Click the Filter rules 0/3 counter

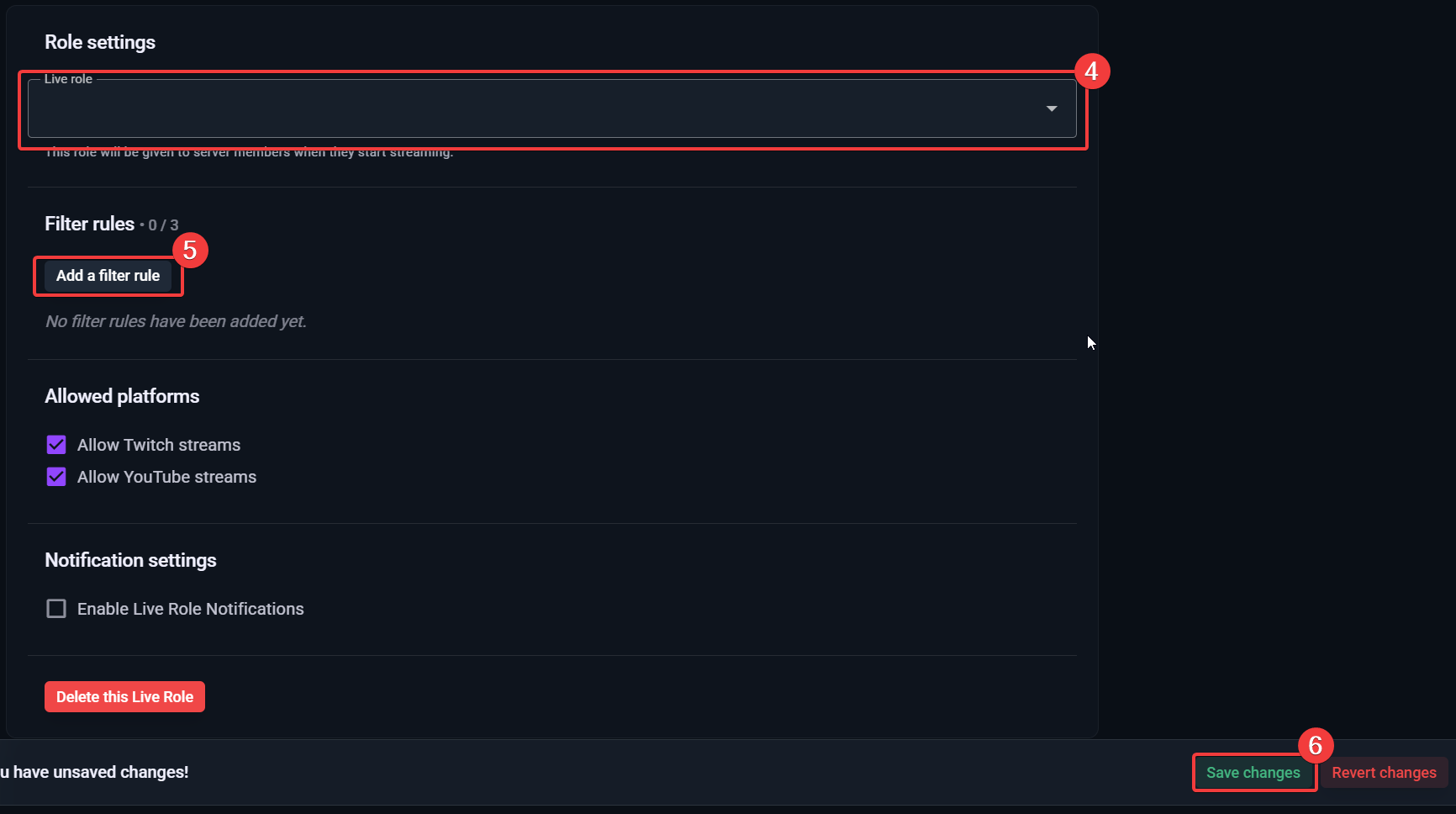point(162,225)
